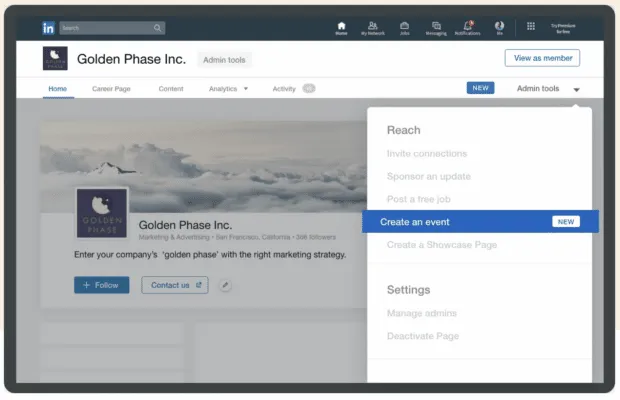Switch to the Career Page tab
This screenshot has height=400, width=620.
pos(111,89)
